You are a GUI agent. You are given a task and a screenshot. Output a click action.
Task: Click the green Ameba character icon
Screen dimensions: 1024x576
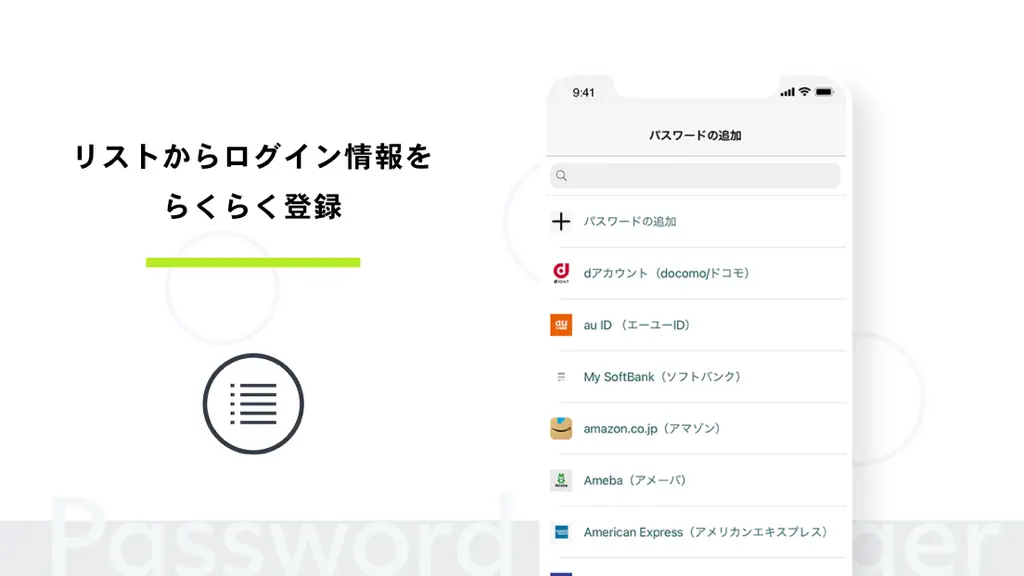tap(561, 480)
